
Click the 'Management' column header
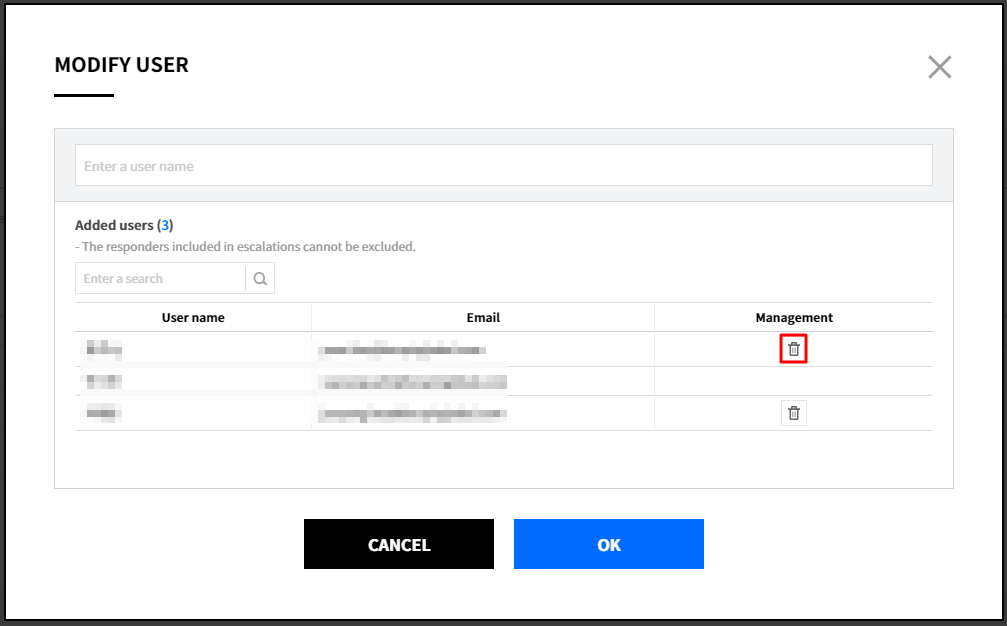click(x=794, y=317)
